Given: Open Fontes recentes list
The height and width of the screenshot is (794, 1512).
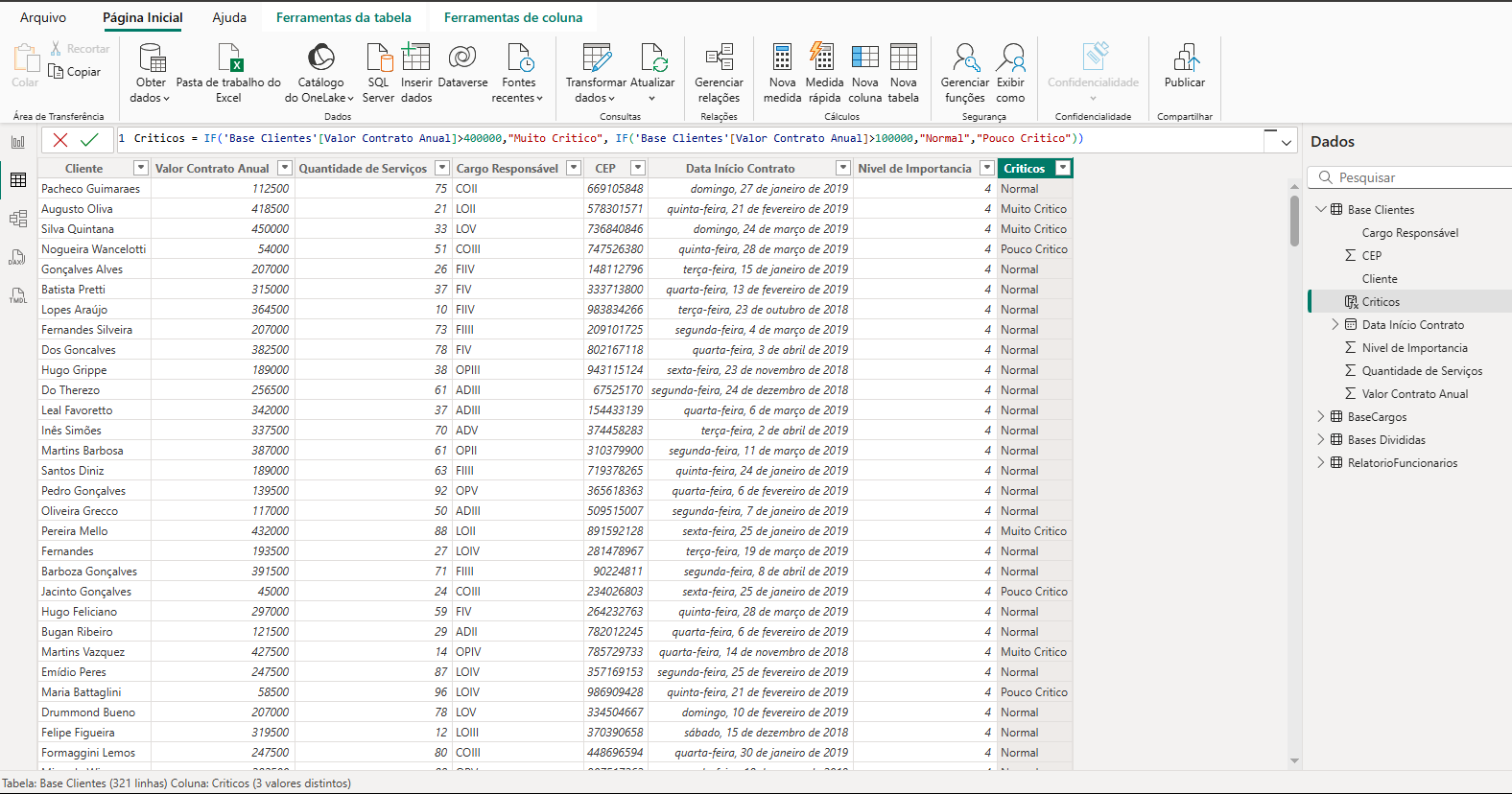Looking at the screenshot, I should pos(518,73).
